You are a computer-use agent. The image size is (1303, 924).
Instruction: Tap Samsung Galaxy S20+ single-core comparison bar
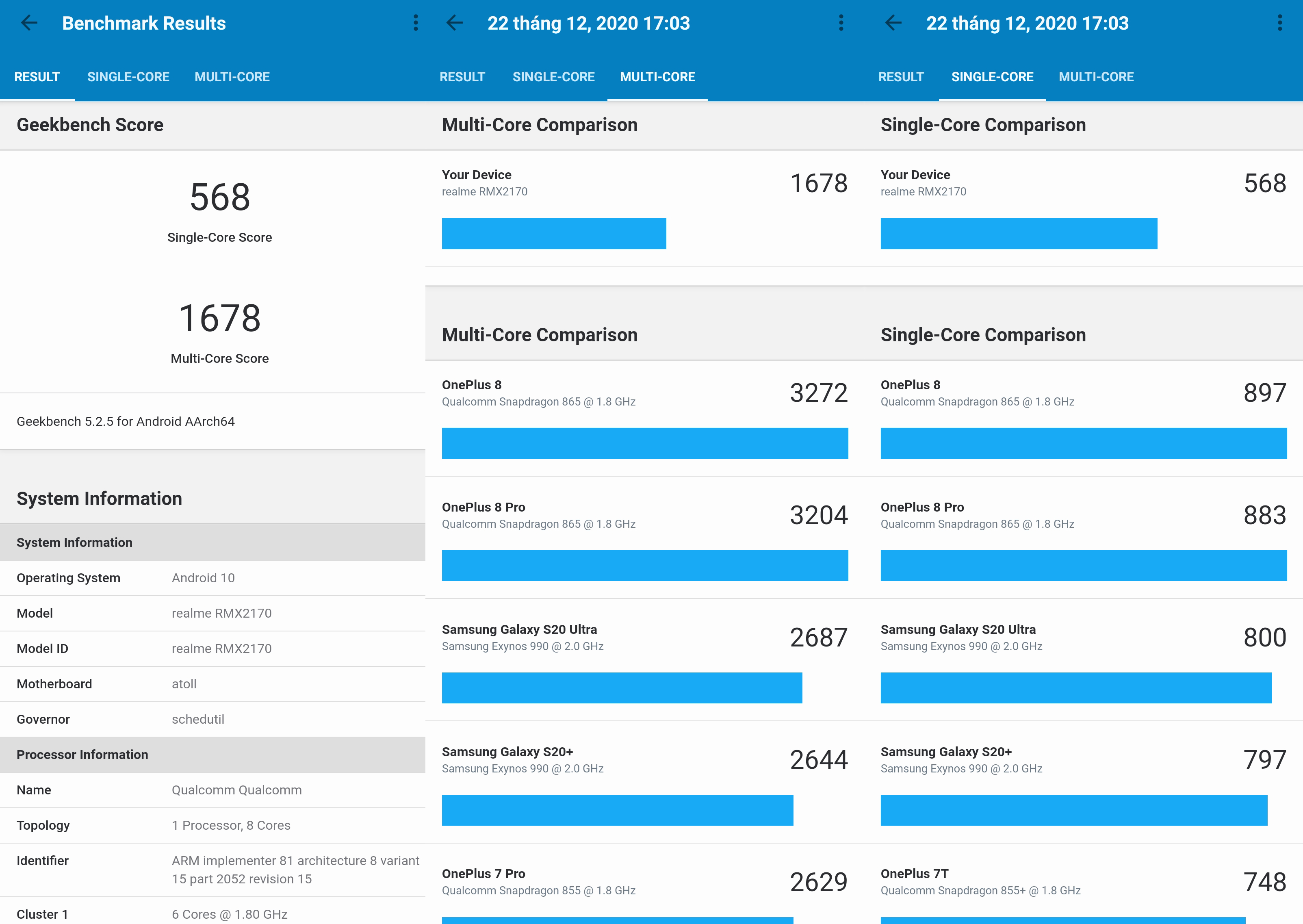point(1074,810)
